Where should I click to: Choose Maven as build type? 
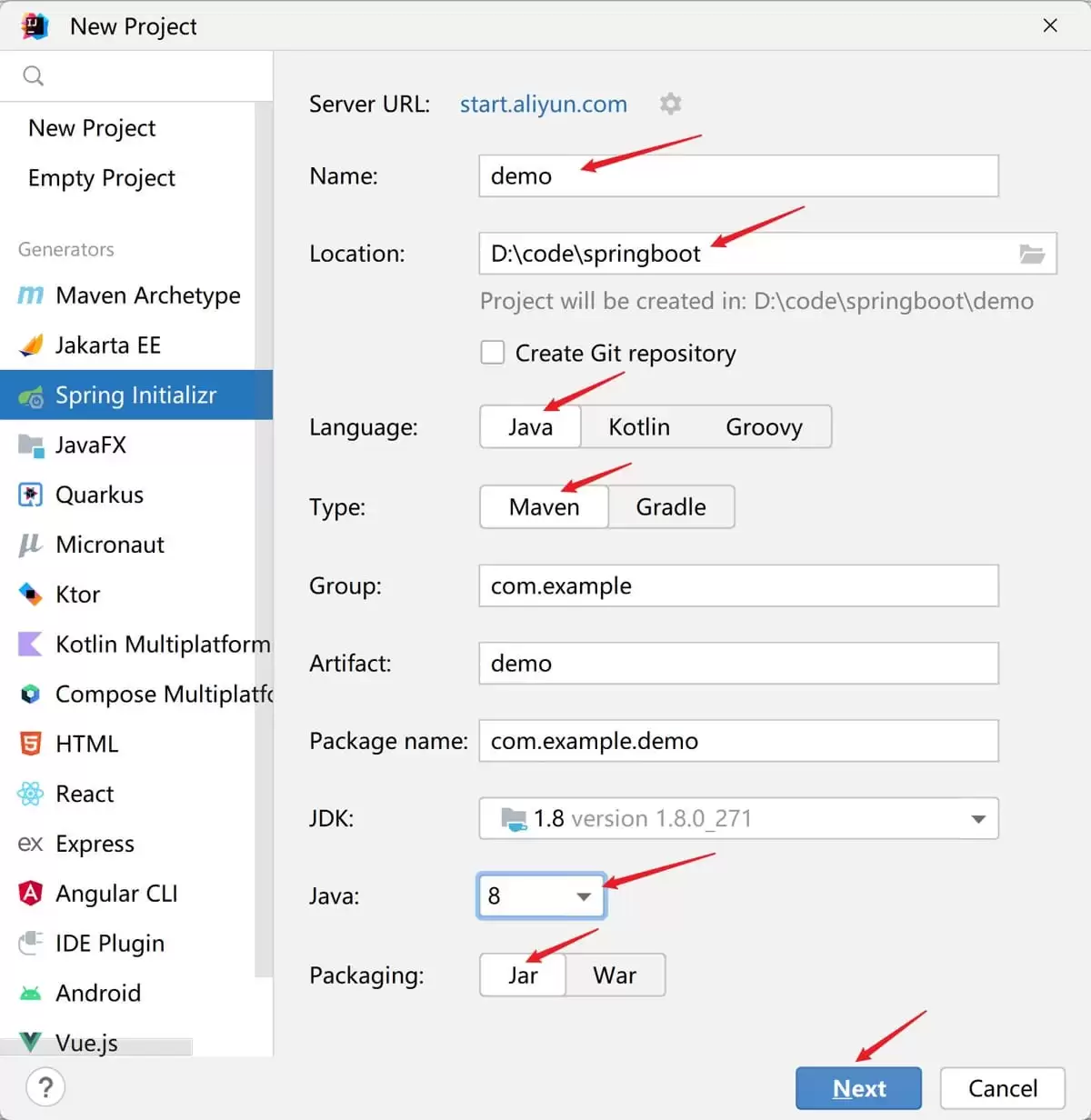[544, 507]
